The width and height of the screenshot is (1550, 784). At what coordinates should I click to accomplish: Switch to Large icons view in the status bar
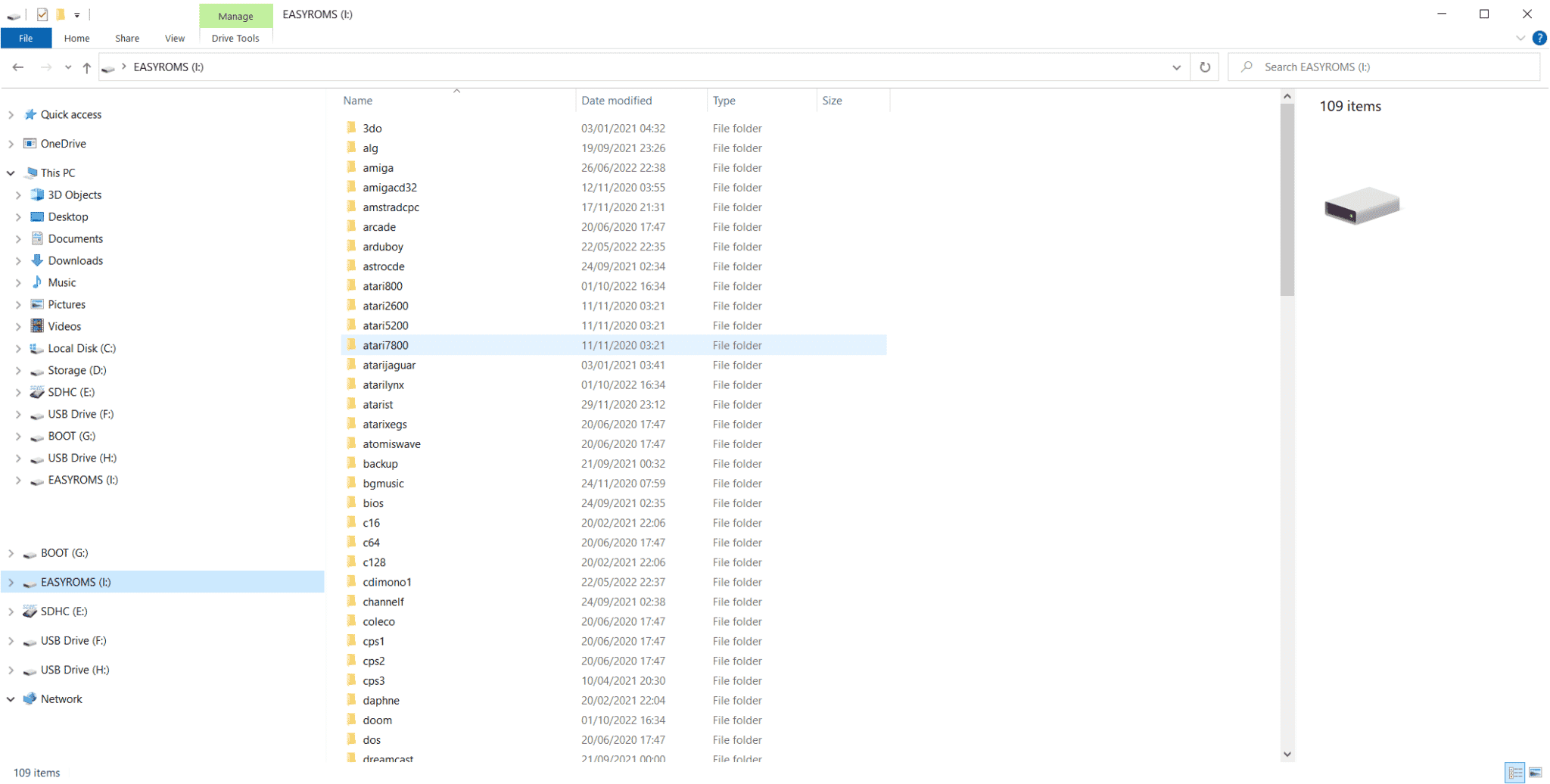coord(1535,773)
